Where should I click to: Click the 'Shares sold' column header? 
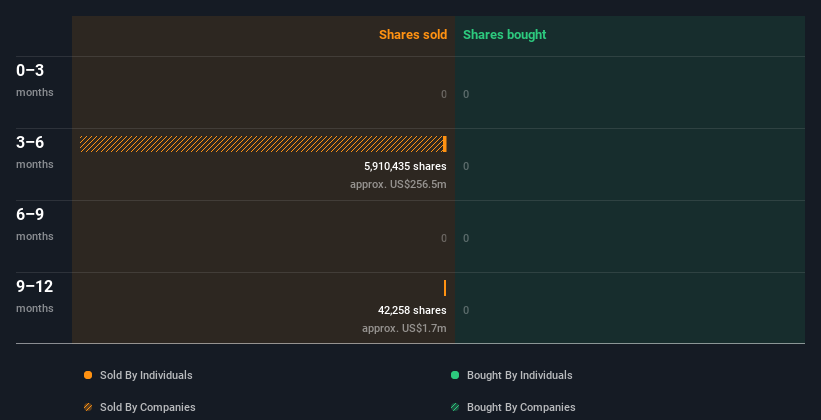[413, 35]
